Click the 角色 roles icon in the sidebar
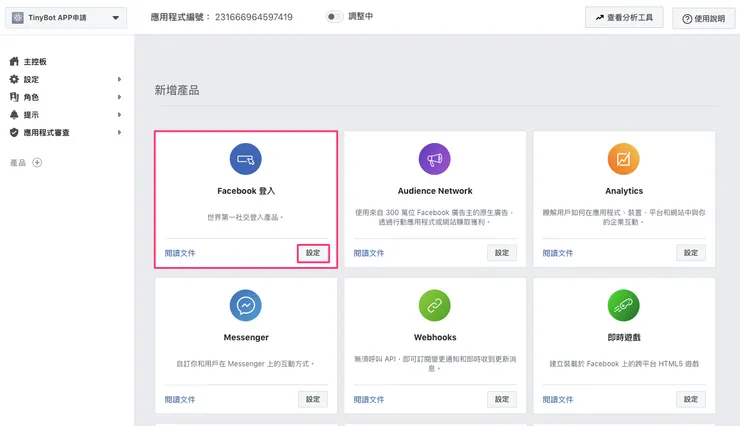The width and height of the screenshot is (740, 426). 14,97
